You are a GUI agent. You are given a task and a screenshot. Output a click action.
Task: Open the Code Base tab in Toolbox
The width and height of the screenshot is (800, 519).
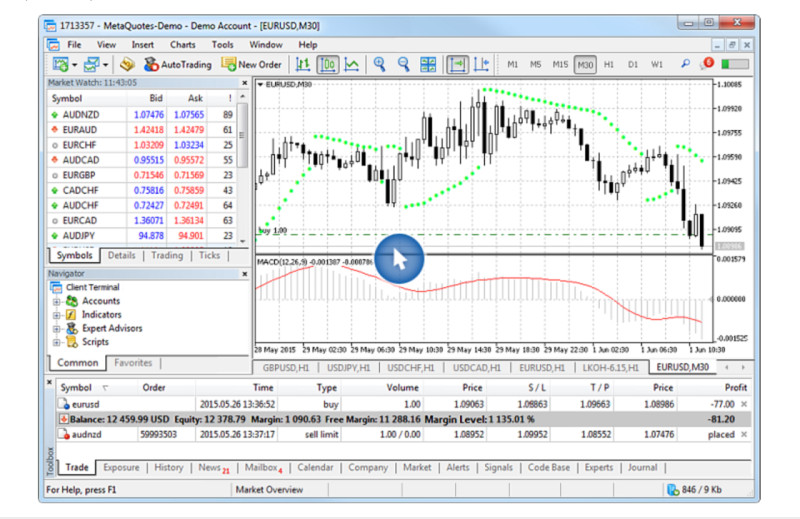(548, 467)
